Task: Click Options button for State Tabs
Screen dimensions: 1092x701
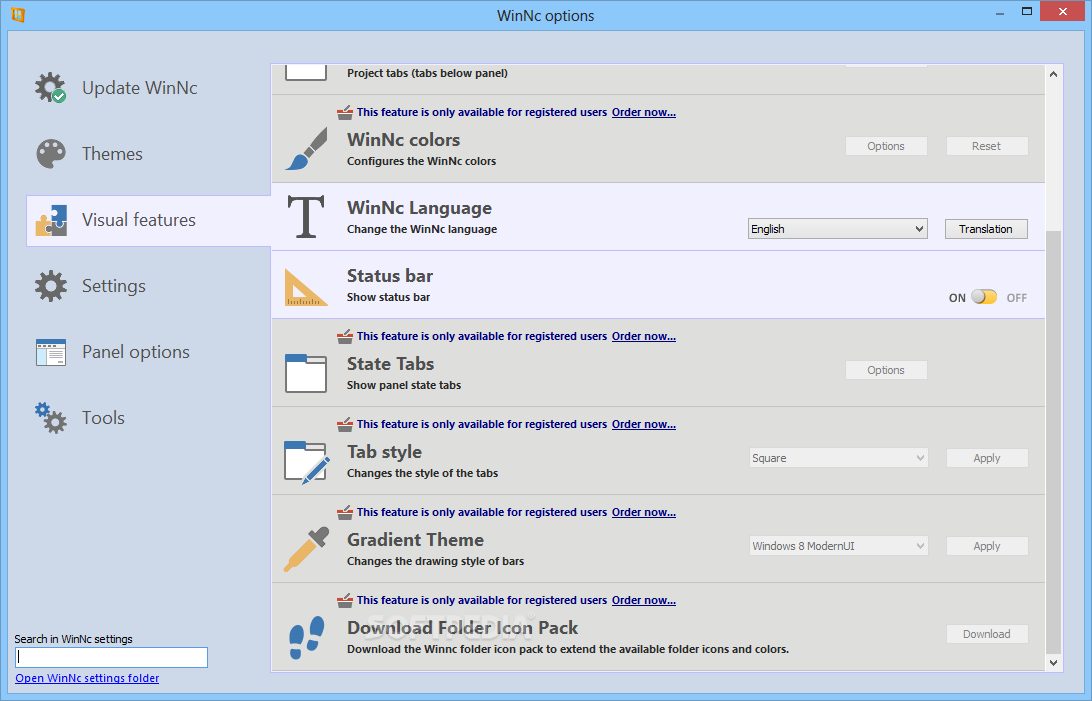Action: (x=886, y=370)
